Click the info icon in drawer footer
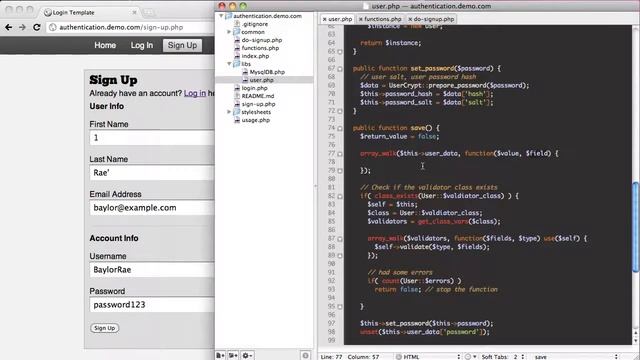The width and height of the screenshot is (640, 360). (305, 356)
